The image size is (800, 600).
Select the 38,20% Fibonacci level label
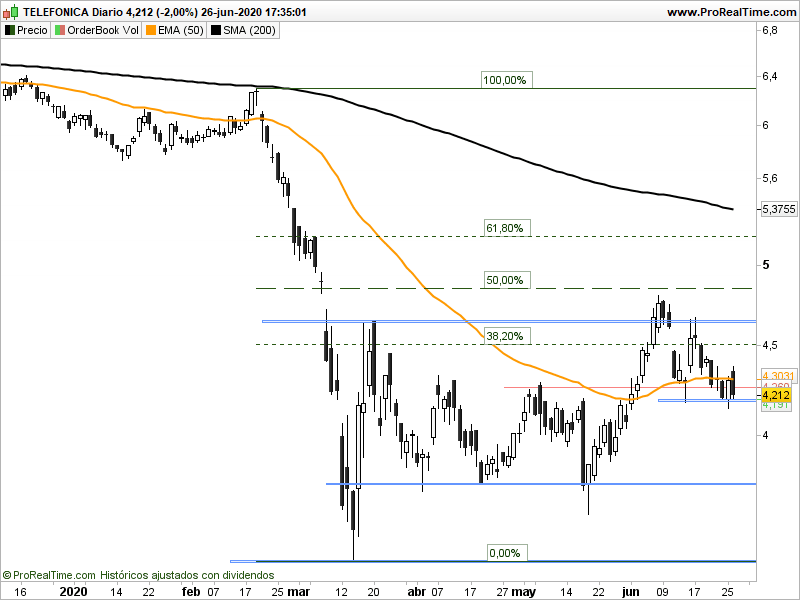[507, 336]
